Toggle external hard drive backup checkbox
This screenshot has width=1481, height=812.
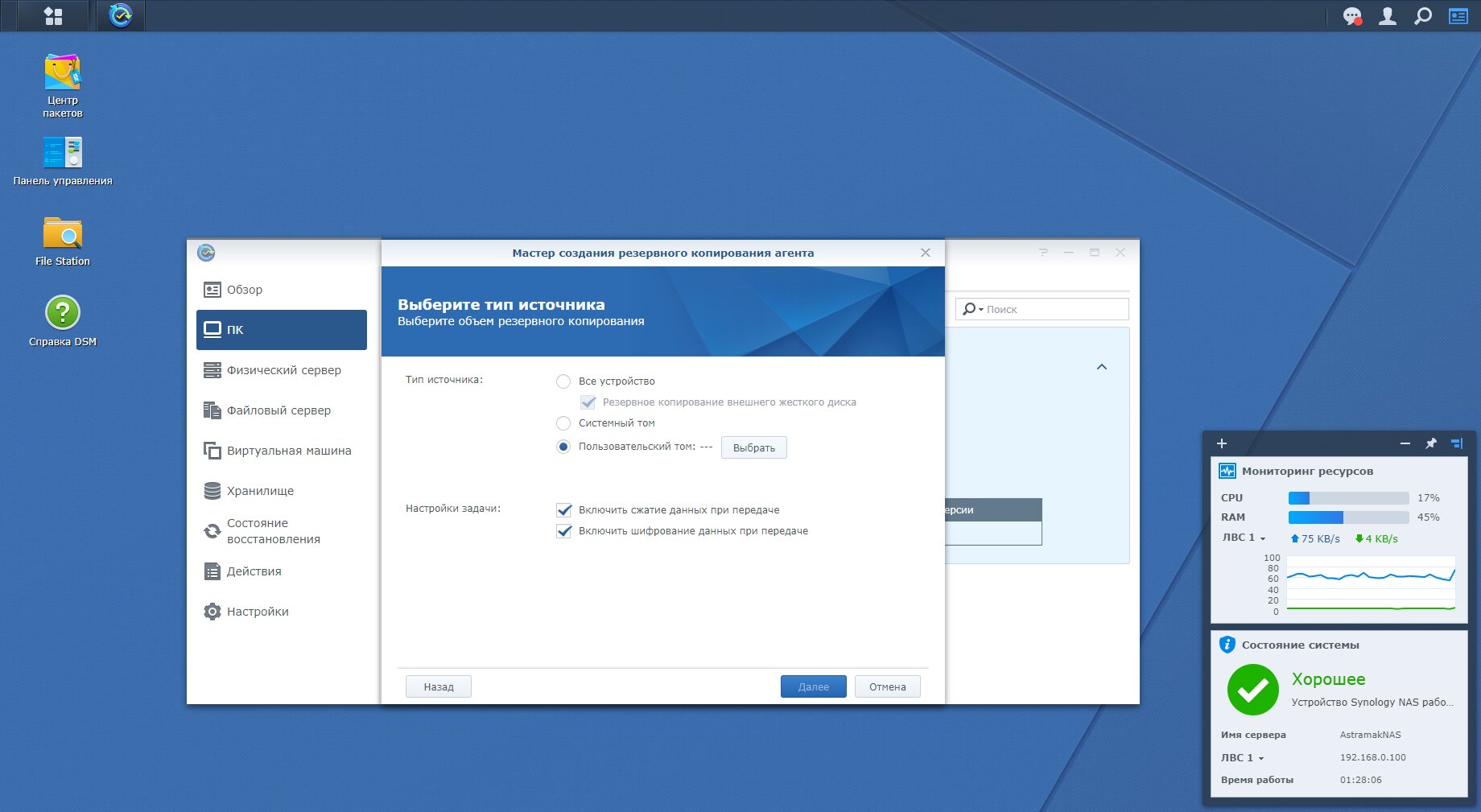click(x=588, y=402)
